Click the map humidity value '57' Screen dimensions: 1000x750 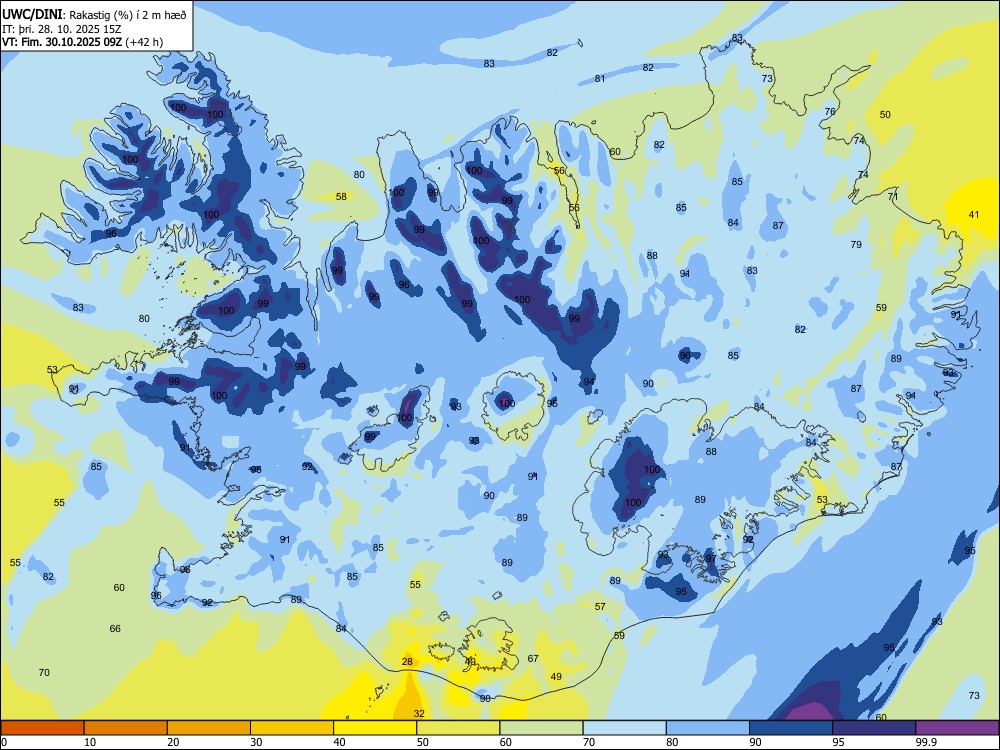tap(600, 607)
